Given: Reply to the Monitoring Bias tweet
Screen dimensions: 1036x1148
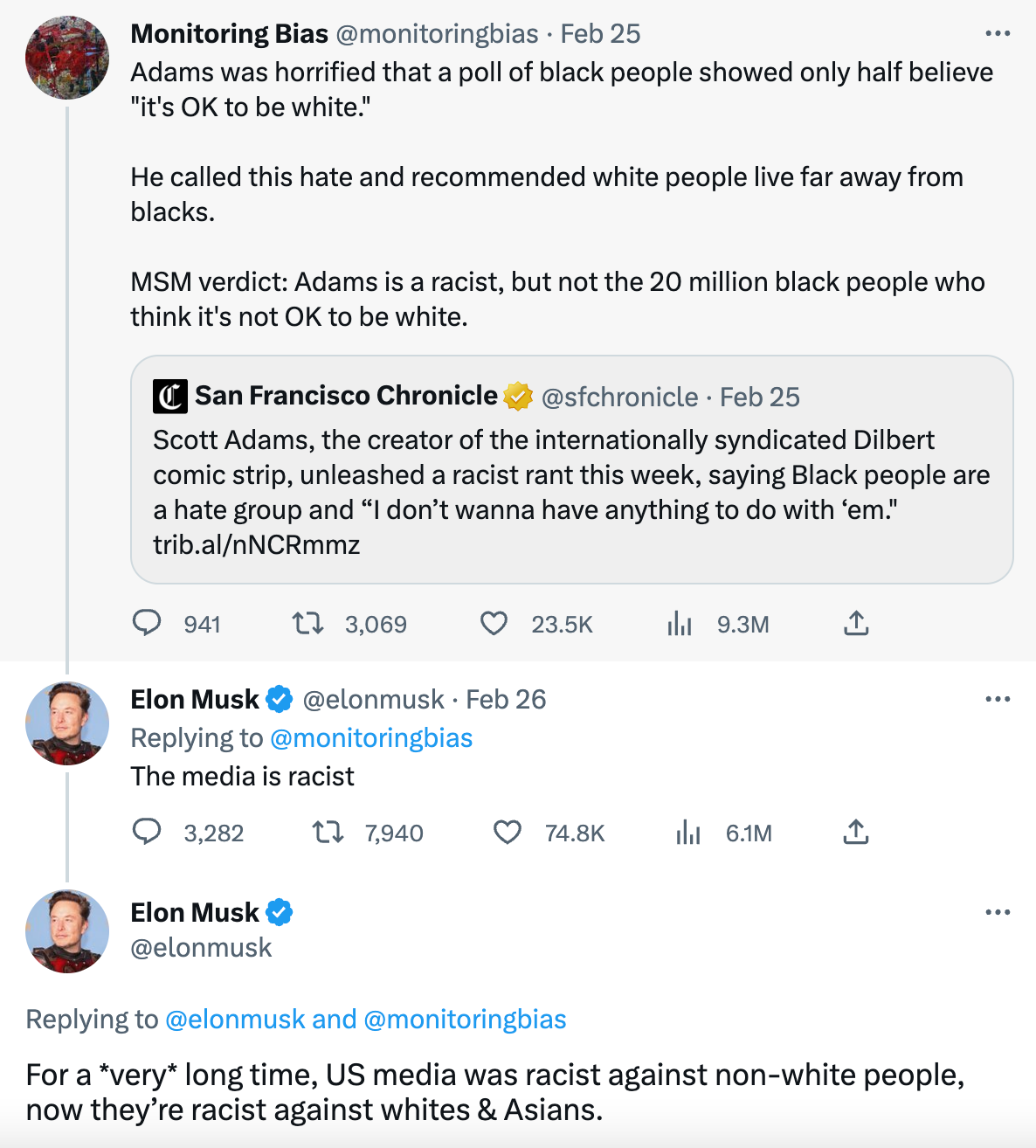Looking at the screenshot, I should point(147,623).
